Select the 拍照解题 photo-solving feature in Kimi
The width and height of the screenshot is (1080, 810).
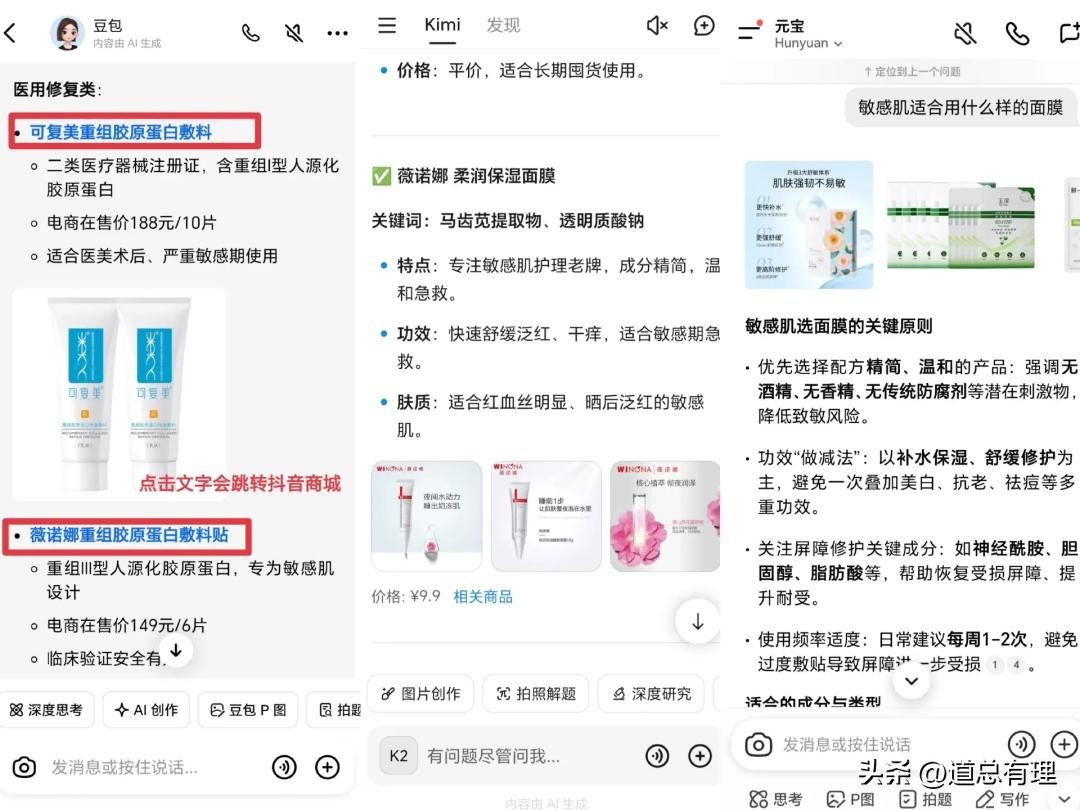(535, 692)
